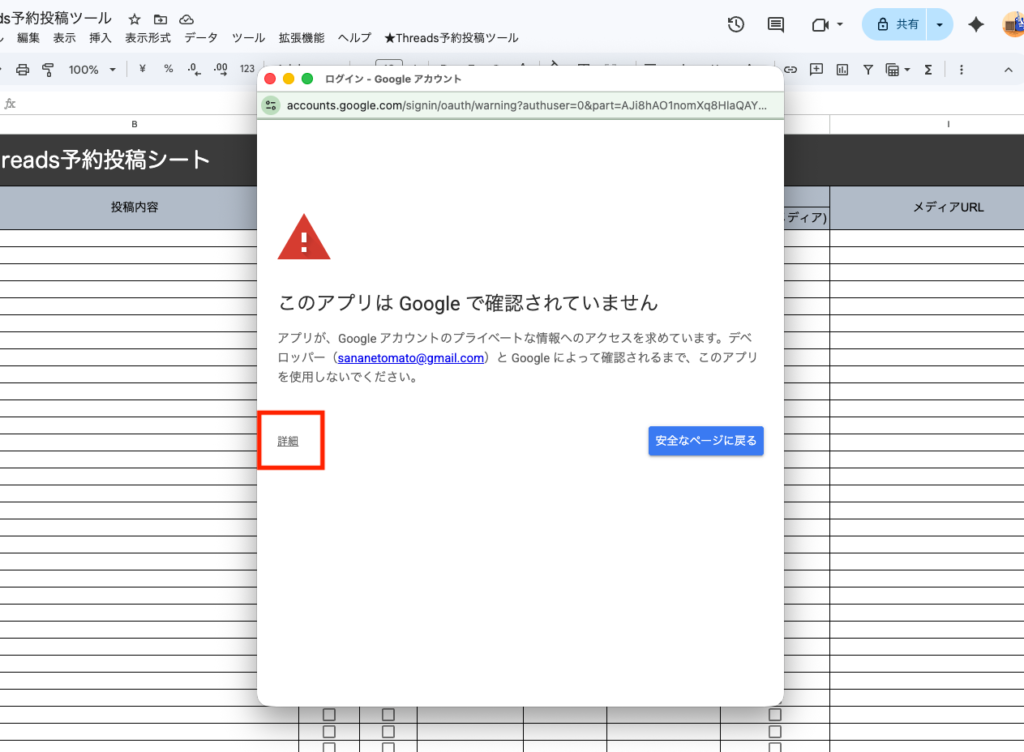The width and height of the screenshot is (1024, 752).
Task: Open the comments panel icon
Action: pos(775,25)
